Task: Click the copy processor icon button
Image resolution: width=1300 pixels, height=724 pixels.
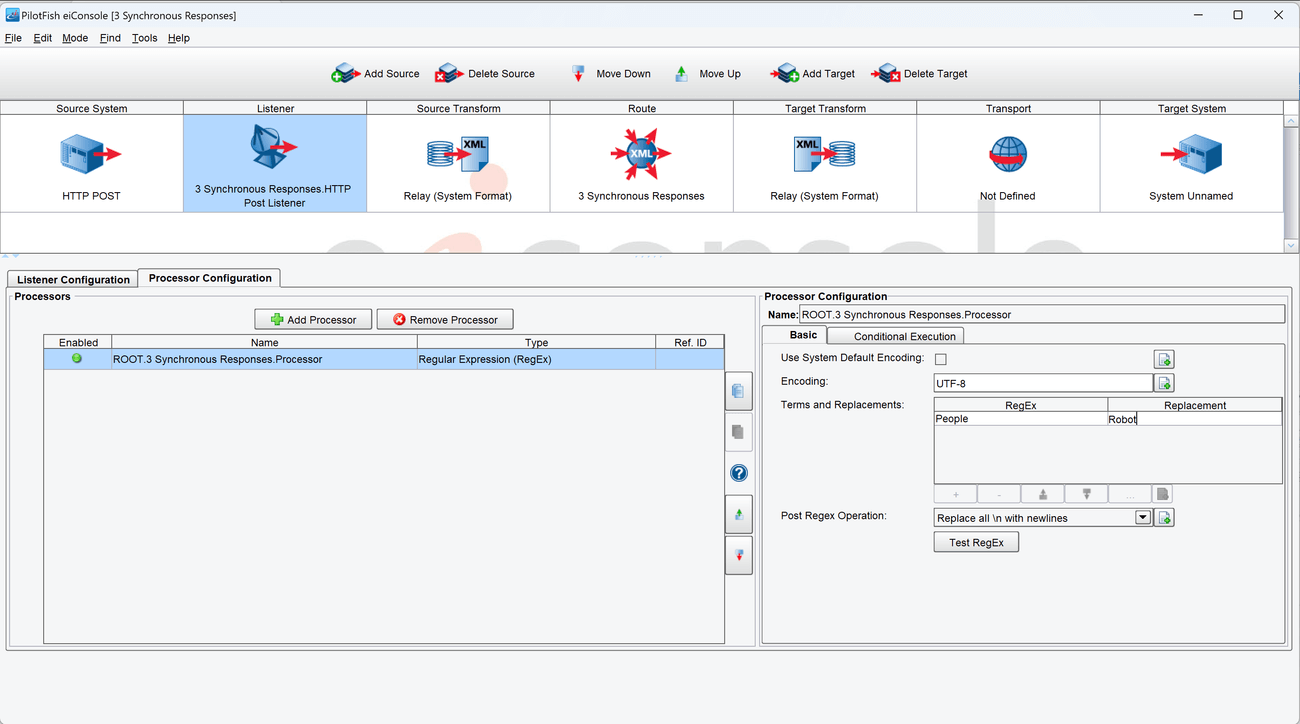Action: tap(739, 391)
